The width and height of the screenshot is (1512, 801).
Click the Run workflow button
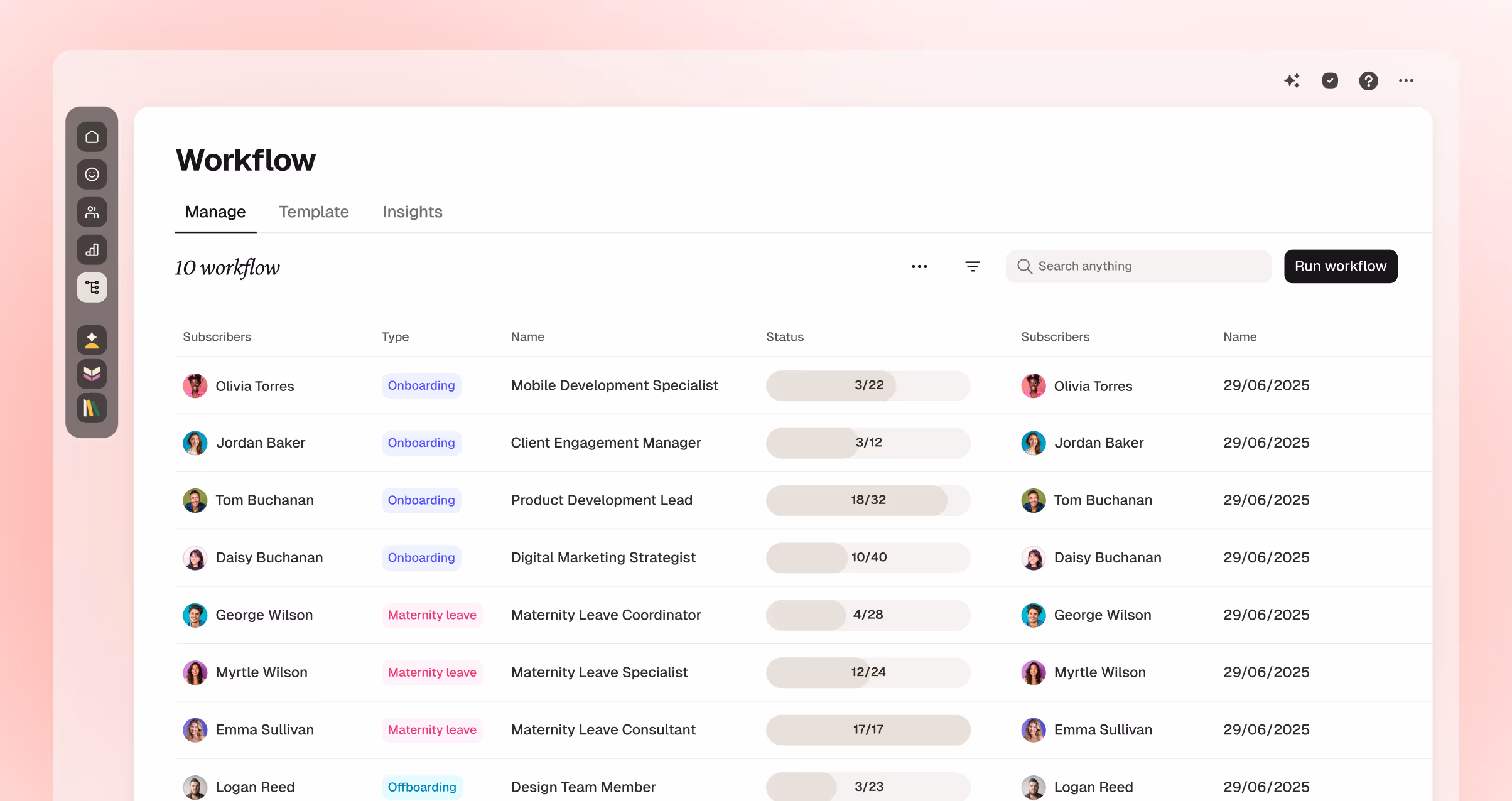pos(1341,266)
